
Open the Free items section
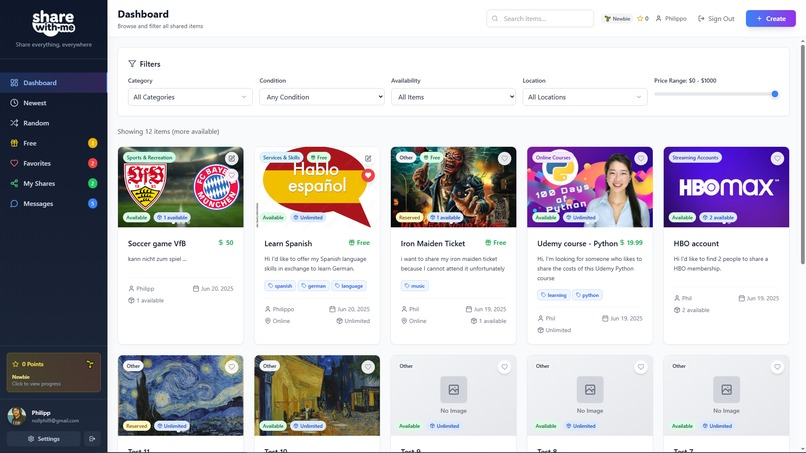pyautogui.click(x=53, y=143)
